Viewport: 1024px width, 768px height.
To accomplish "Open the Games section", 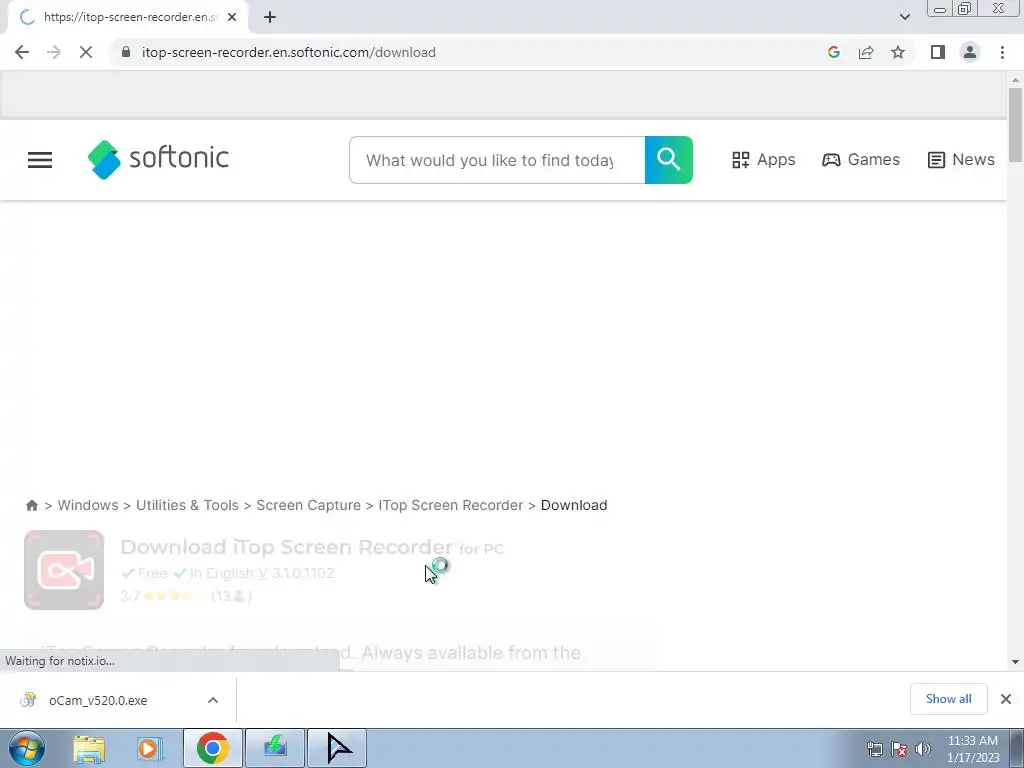I will point(861,160).
